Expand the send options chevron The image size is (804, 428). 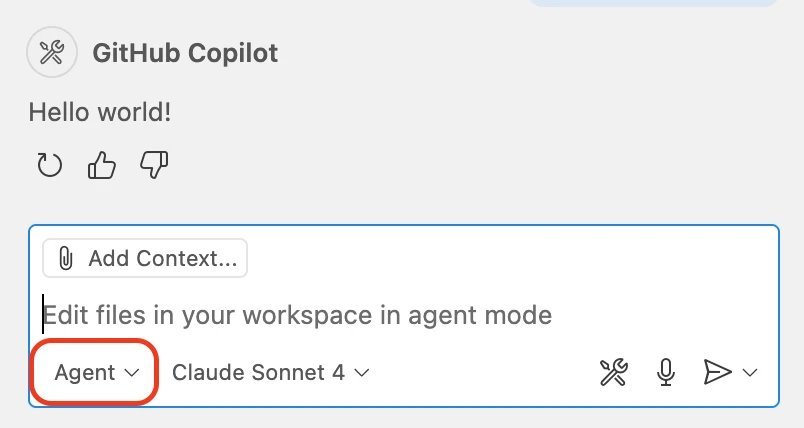750,373
